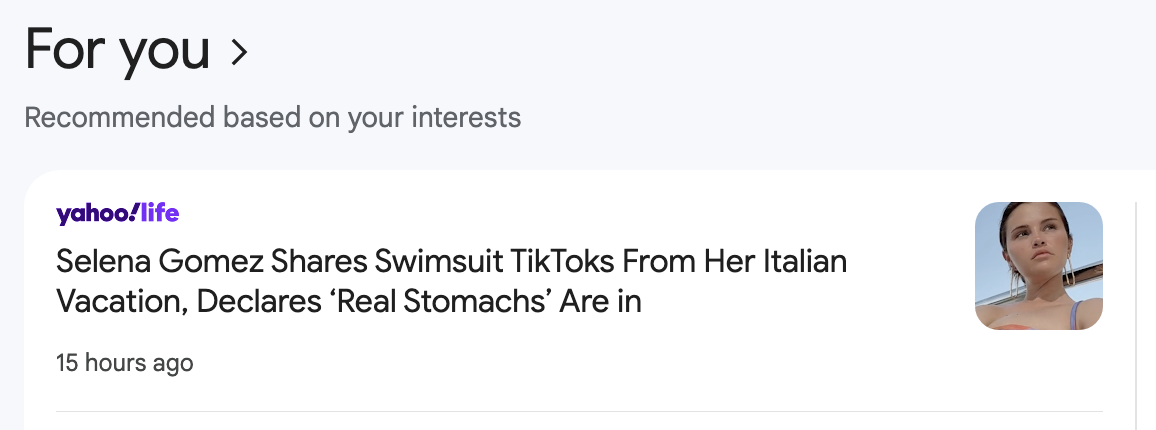
Task: Click the purple "life" part of the logo
Action: tap(160, 213)
